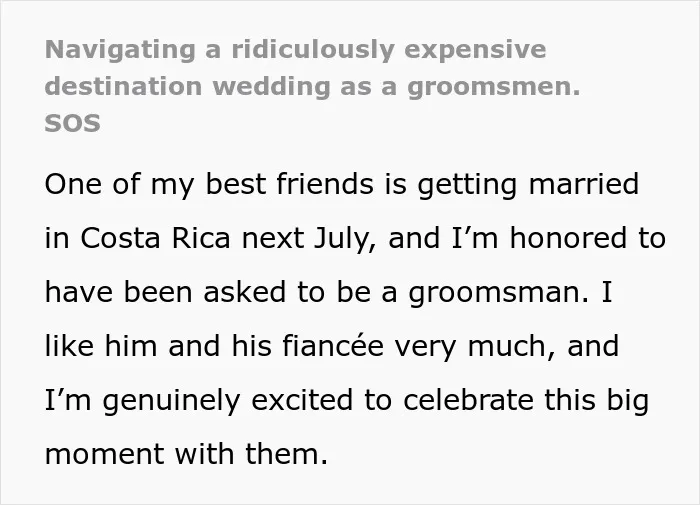Click 'destination wedding' in the heading
Viewport: 700px width, 505px height.
[188, 86]
